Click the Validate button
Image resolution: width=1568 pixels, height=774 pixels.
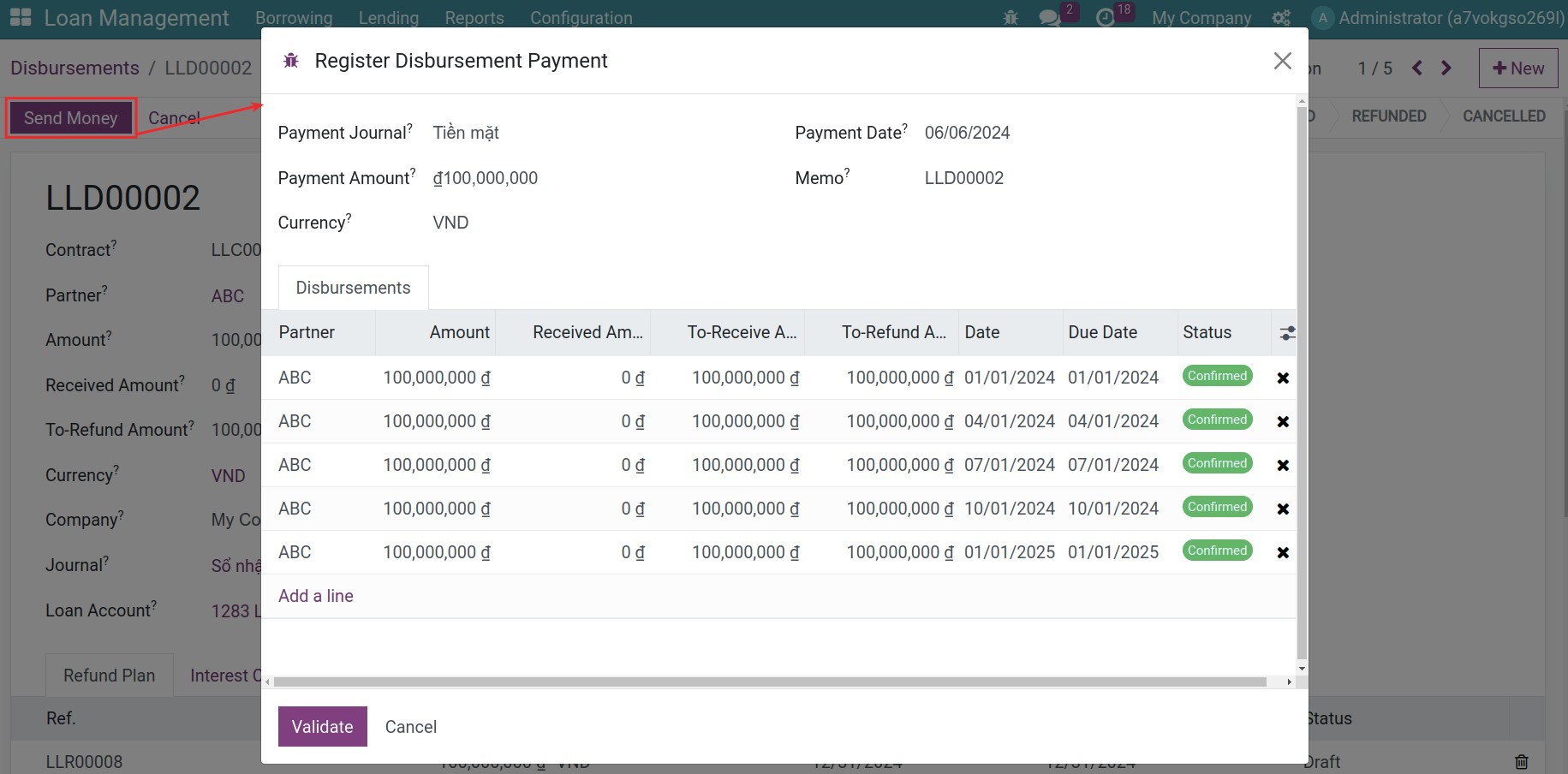point(322,726)
